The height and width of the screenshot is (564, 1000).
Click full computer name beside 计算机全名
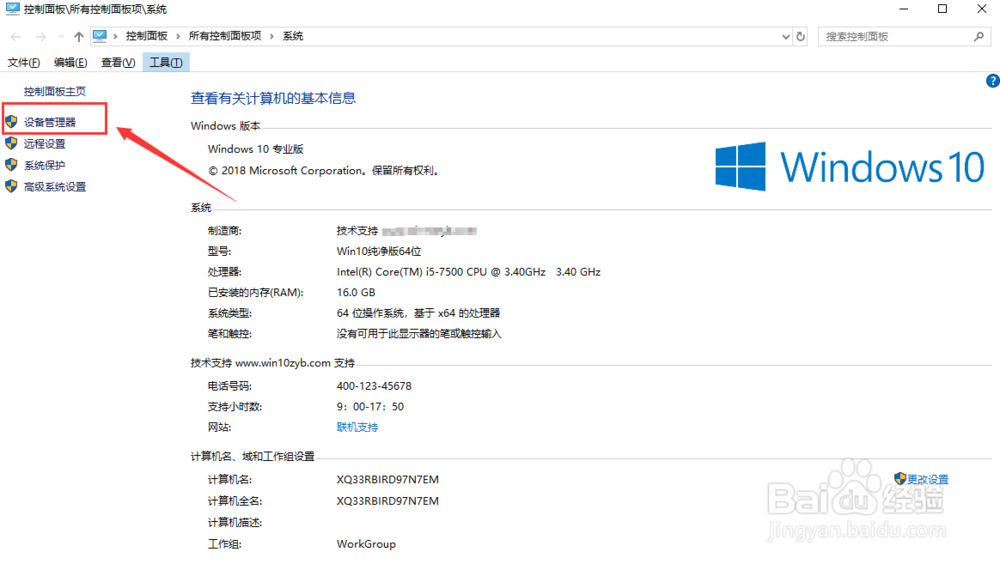coord(388,501)
